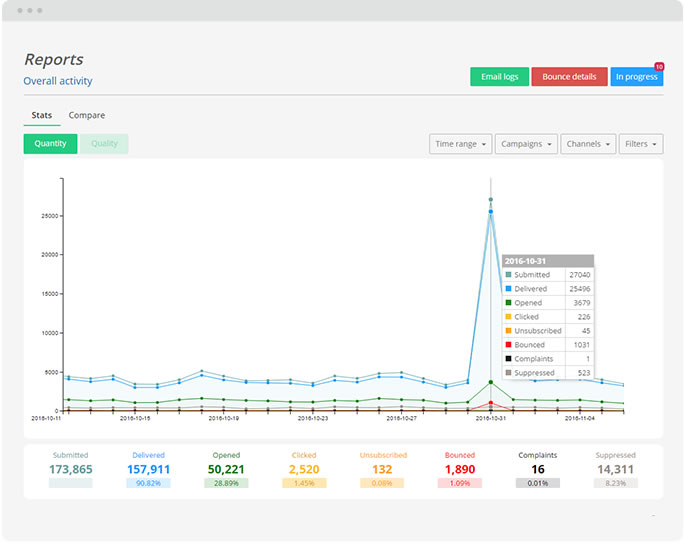The image size is (685, 547).
Task: Click the In progress button
Action: tap(636, 77)
